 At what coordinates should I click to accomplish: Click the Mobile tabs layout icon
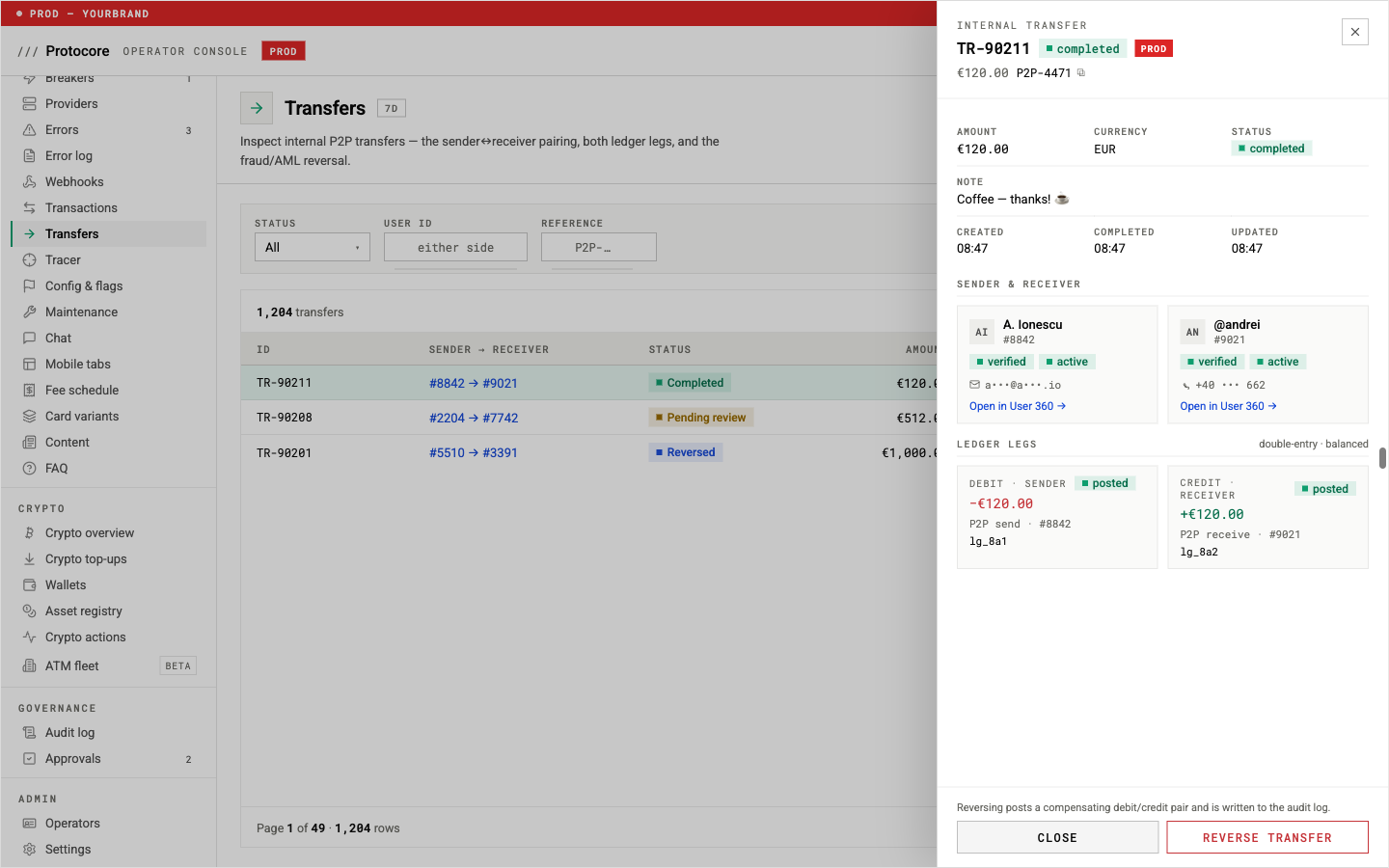click(29, 365)
